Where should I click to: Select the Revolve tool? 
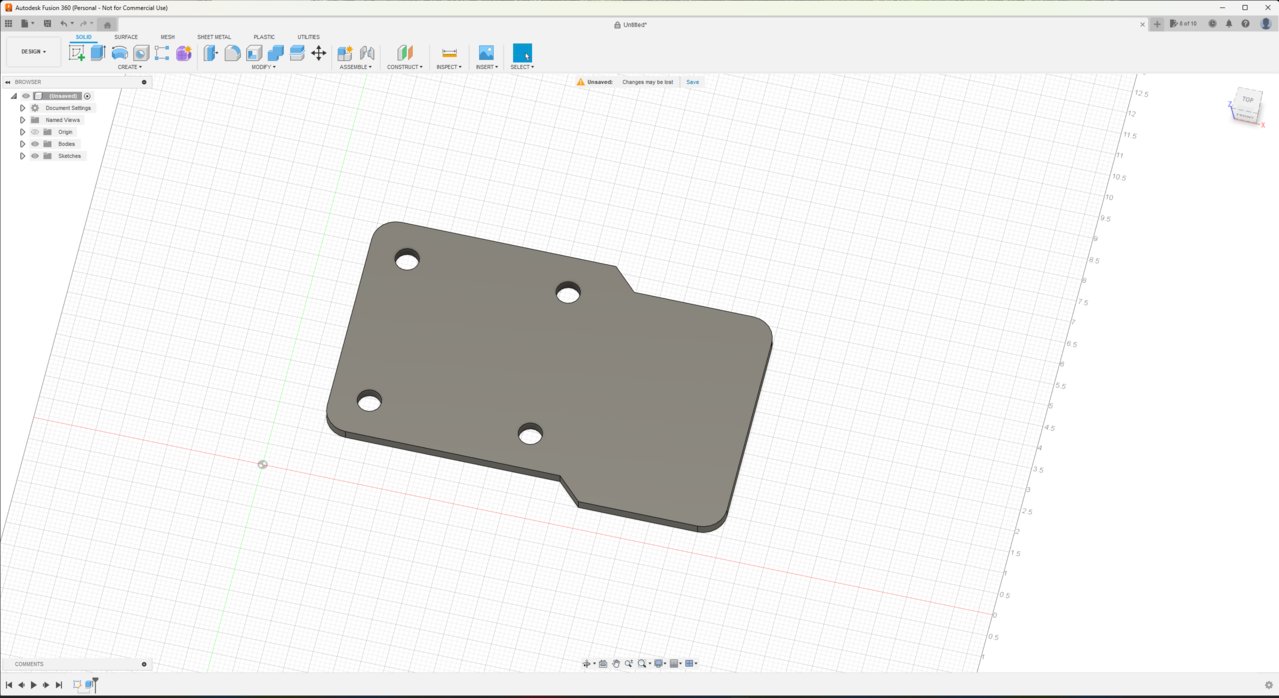(119, 53)
